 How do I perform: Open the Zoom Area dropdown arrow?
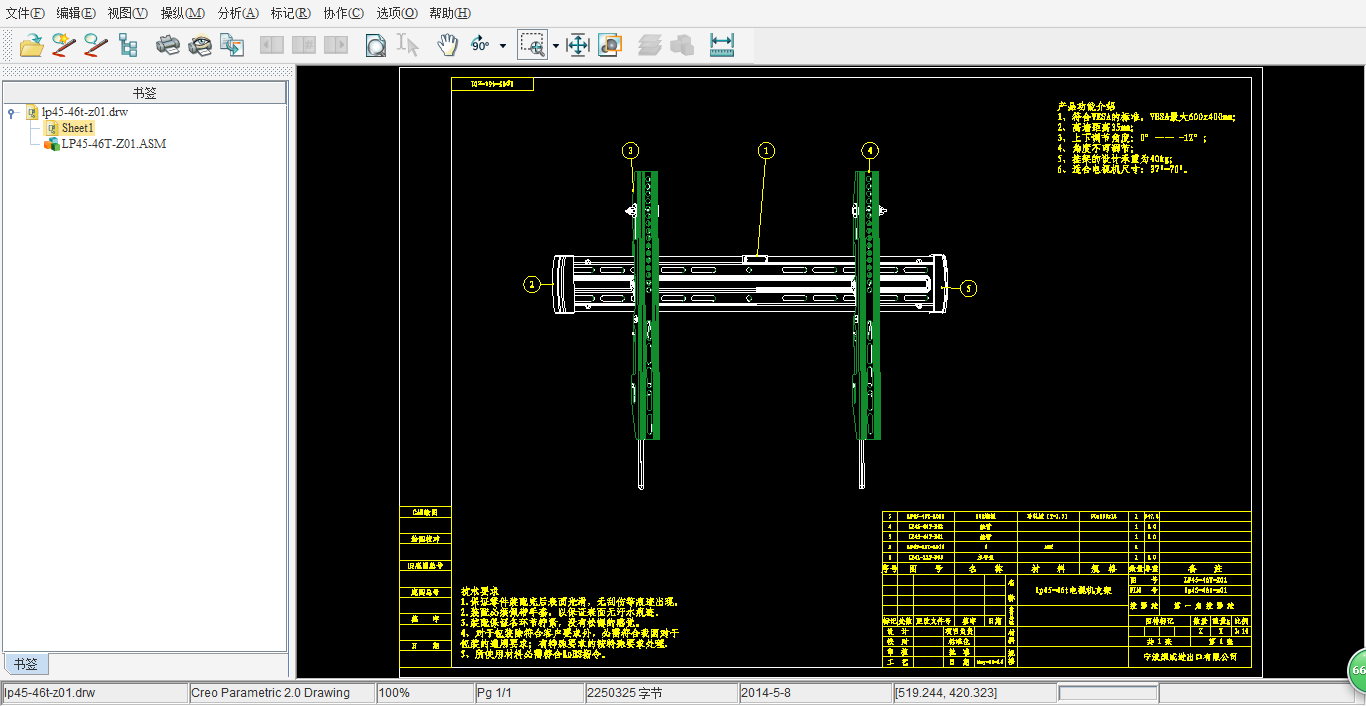pyautogui.click(x=555, y=45)
